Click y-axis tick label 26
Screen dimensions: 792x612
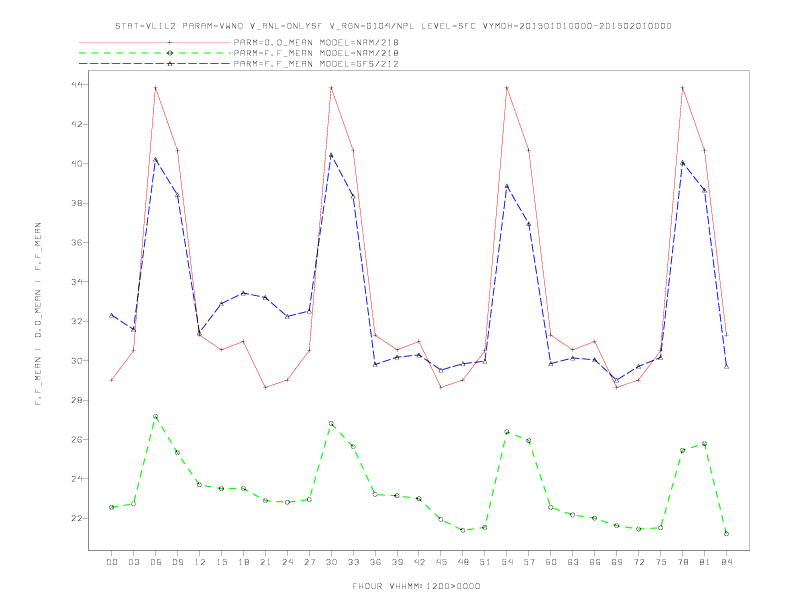pyautogui.click(x=76, y=439)
